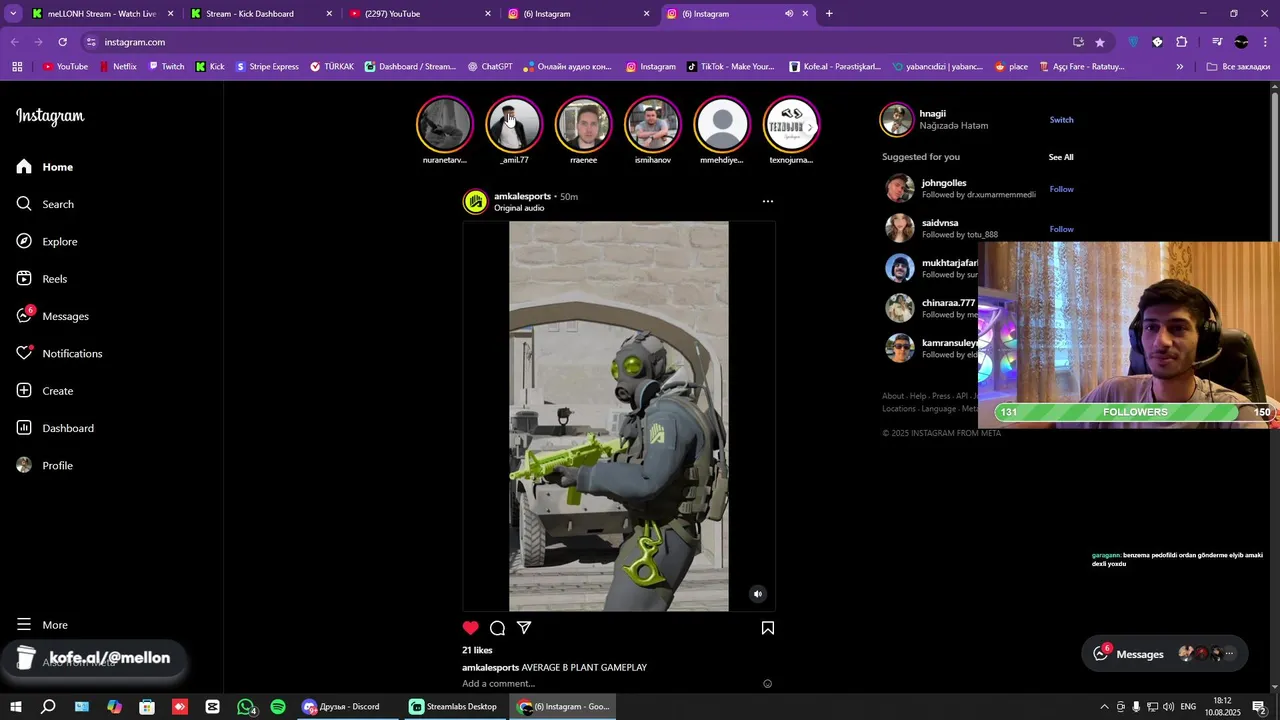The image size is (1280, 720).
Task: Go to Explore in the sidebar
Action: pos(47,241)
